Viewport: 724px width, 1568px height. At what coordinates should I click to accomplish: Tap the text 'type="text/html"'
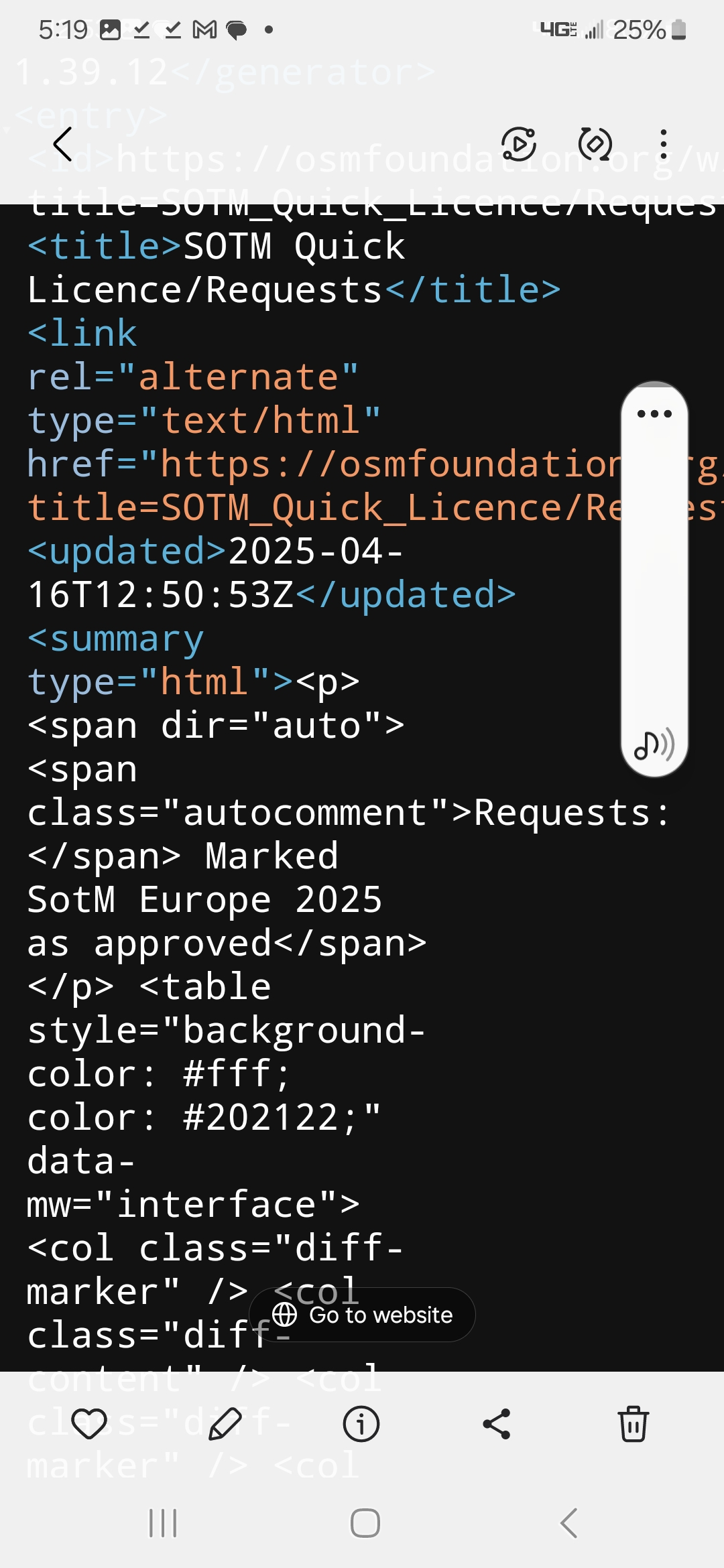click(204, 420)
